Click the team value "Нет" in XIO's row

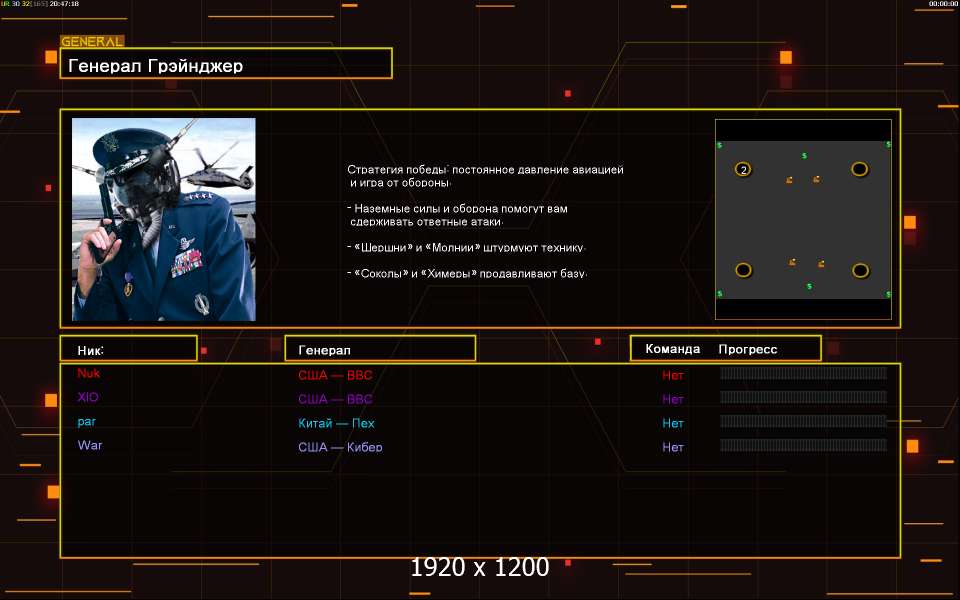coord(672,399)
